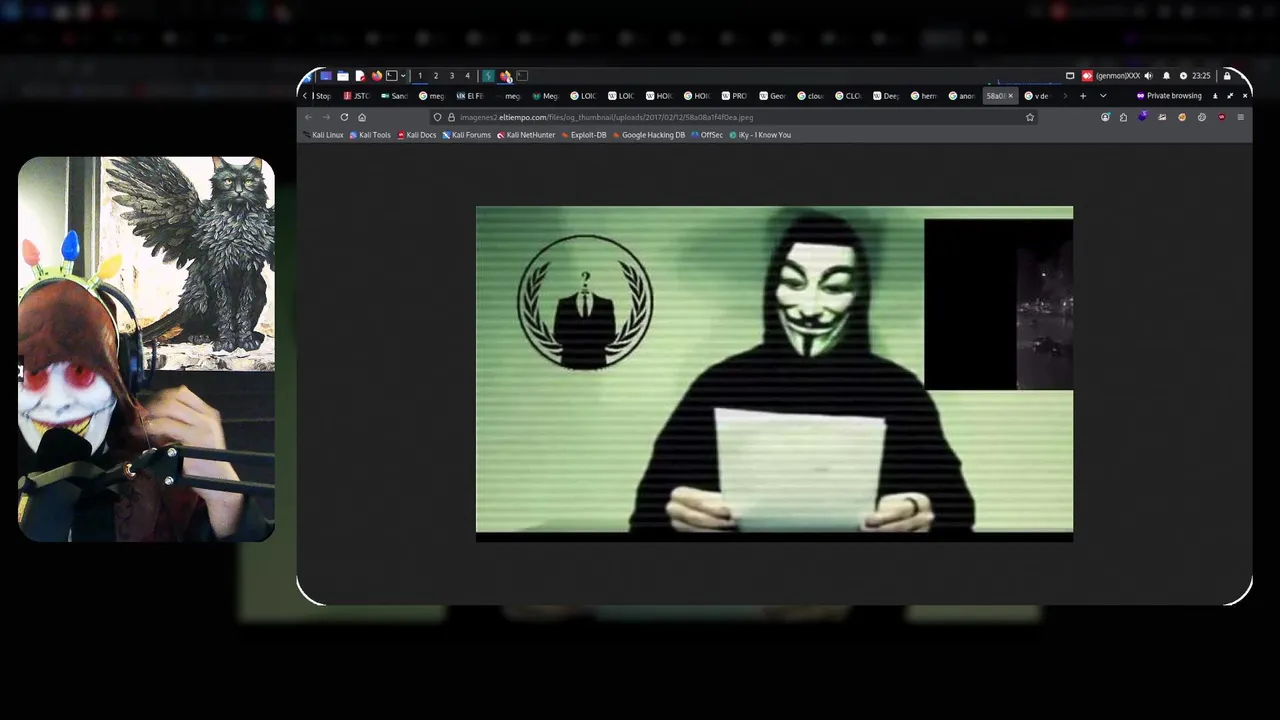1280x720 pixels.
Task: Open the Kali Tools bookmark
Action: [370, 135]
